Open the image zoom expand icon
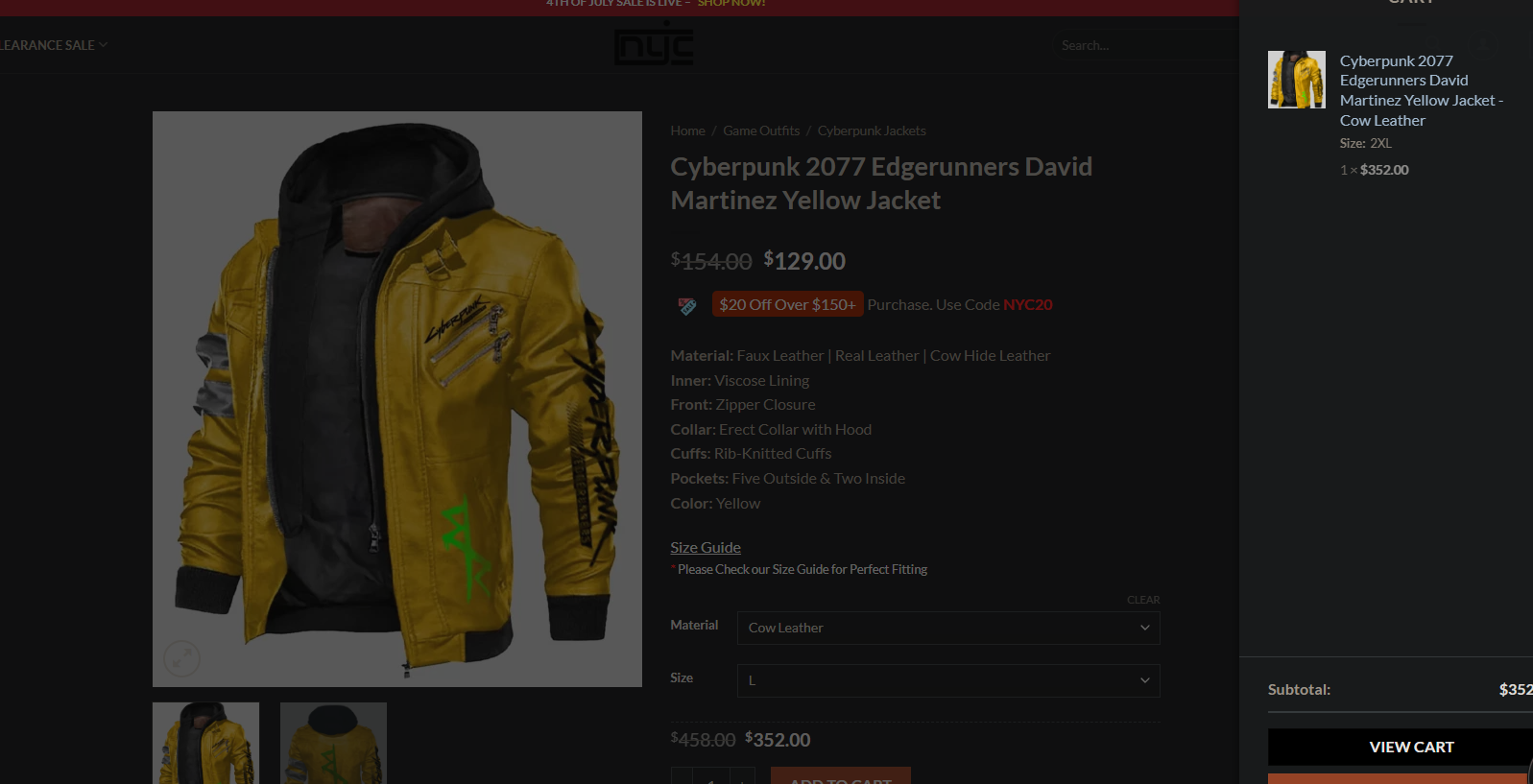This screenshot has width=1533, height=784. [x=181, y=658]
